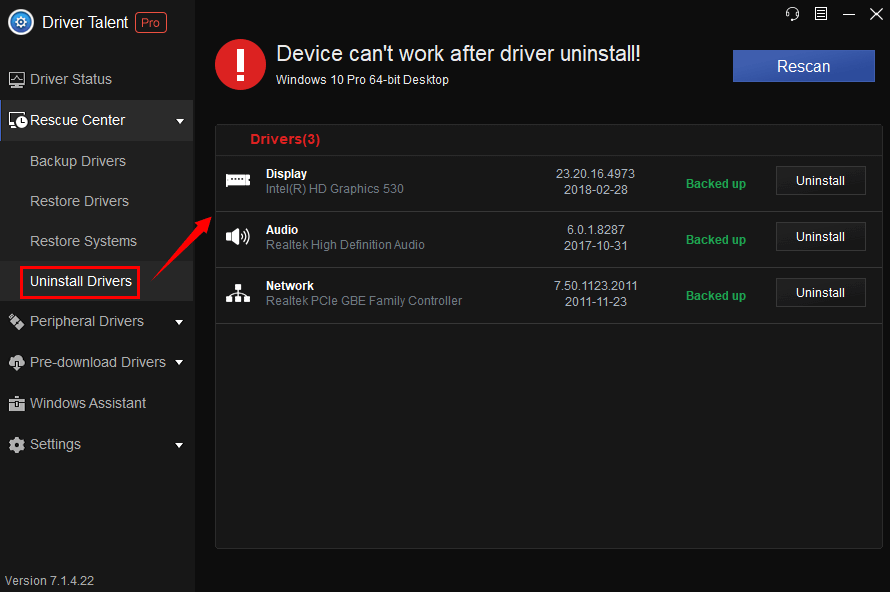Click Backed up status for Audio
The height and width of the screenshot is (592, 890).
716,240
